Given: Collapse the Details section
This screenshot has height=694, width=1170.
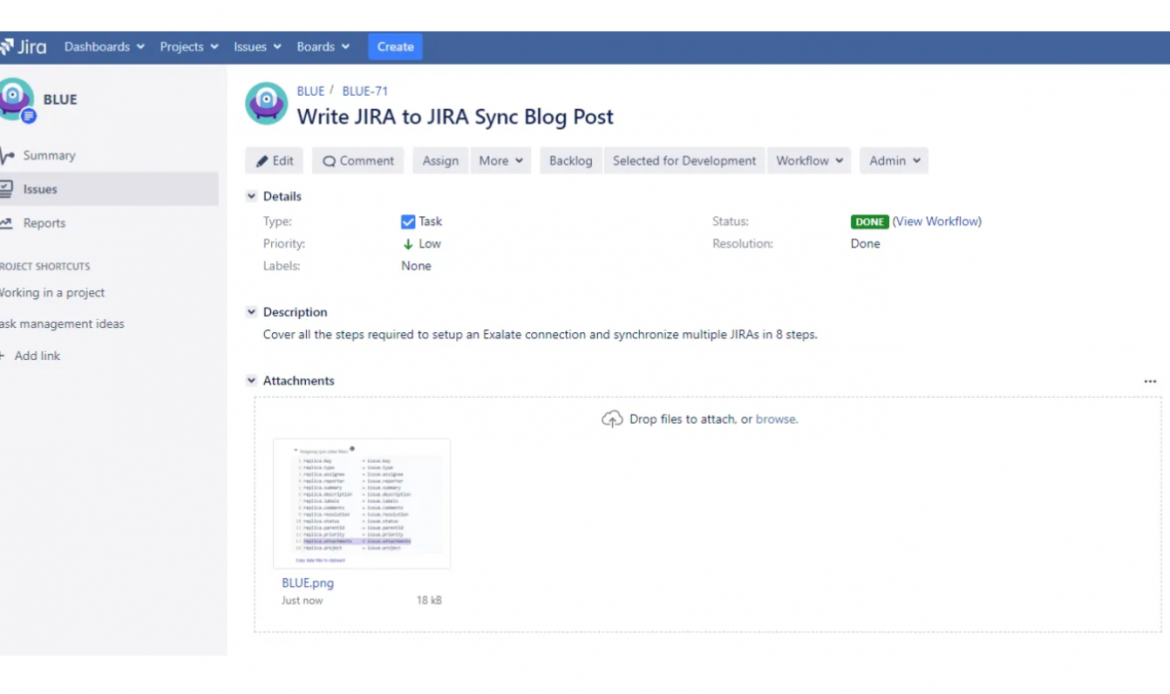Looking at the screenshot, I should 251,196.
